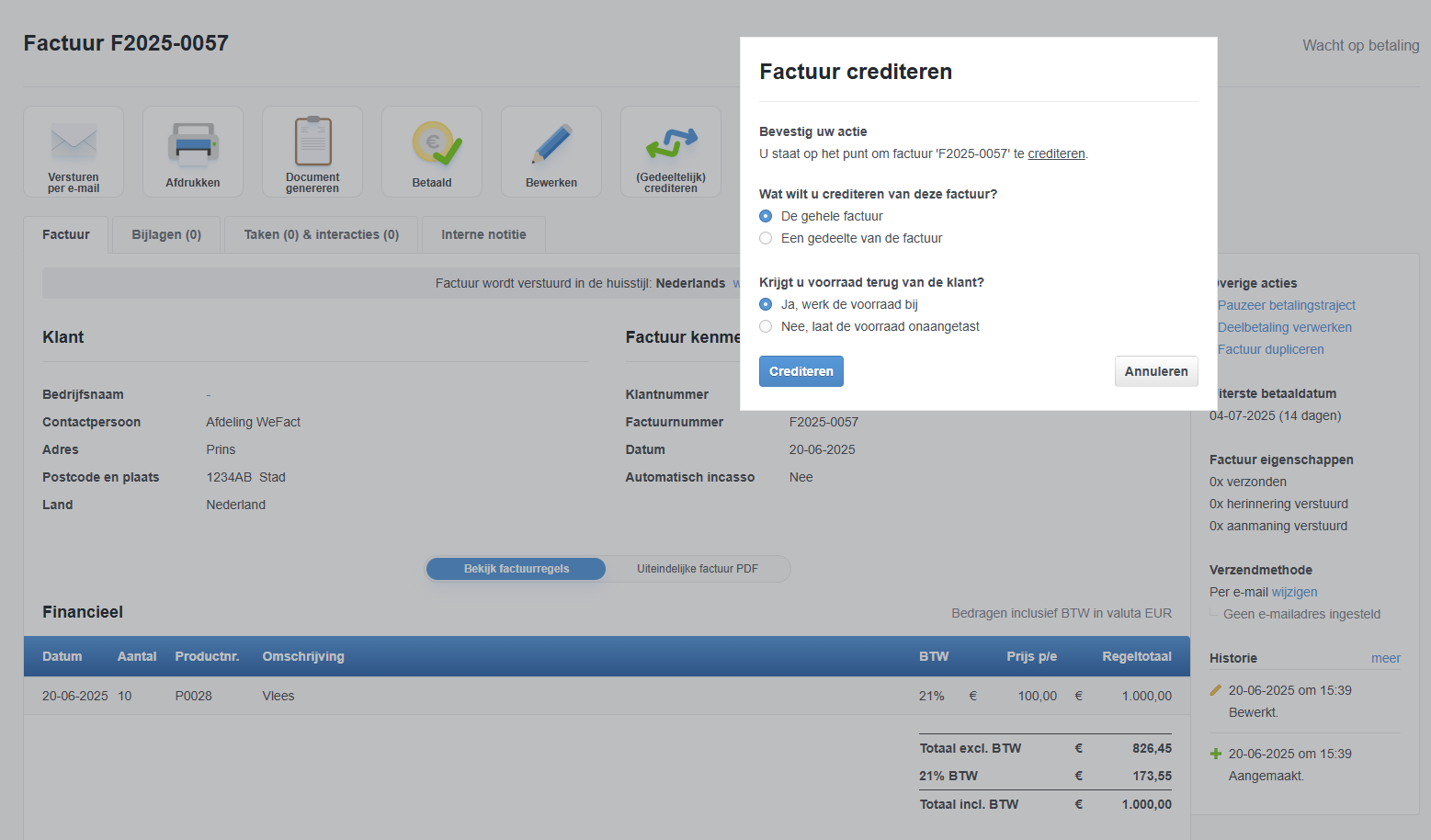Screen dimensions: 1431x840
Task: Choose 'Een gedeelte van de factuur' option
Action: (x=766, y=238)
